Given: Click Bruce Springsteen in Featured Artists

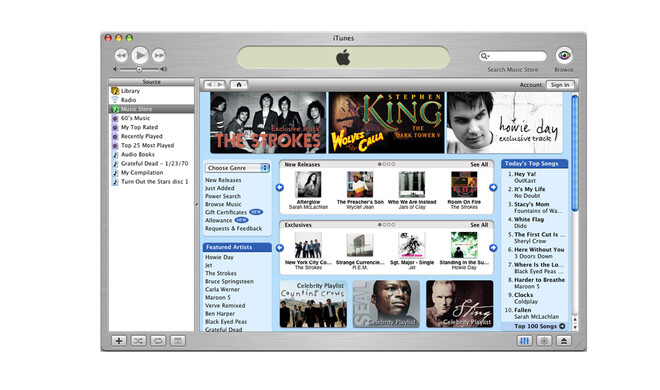Looking at the screenshot, I should pyautogui.click(x=229, y=281).
